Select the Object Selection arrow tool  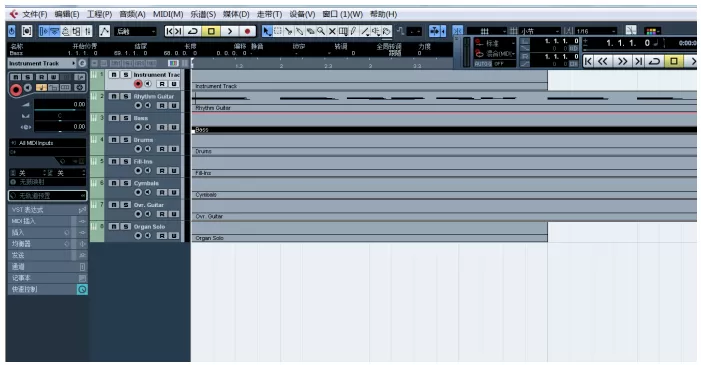[x=267, y=31]
